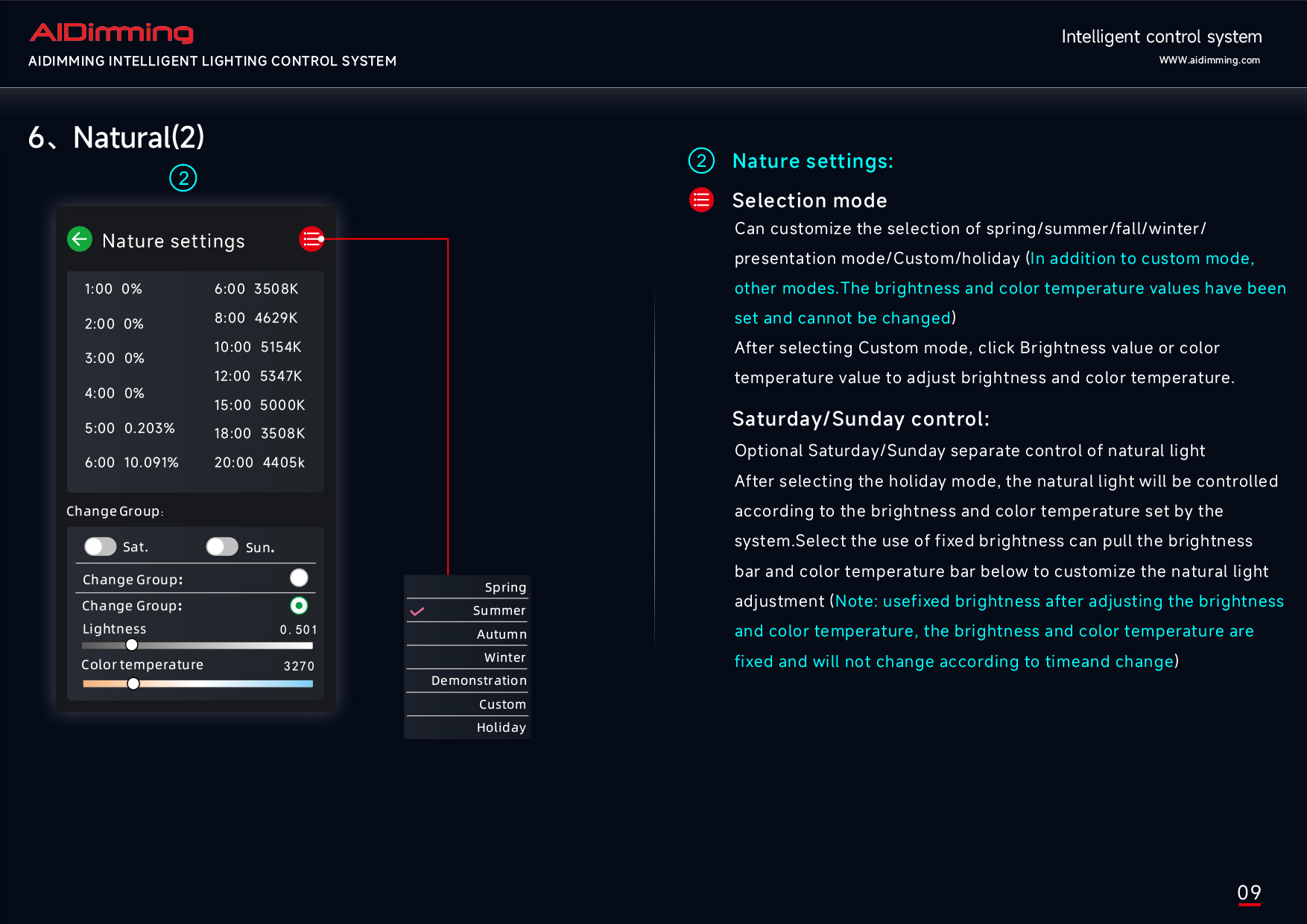Toggle the Sun. switch
Viewport: 1307px width, 924px height.
222,547
